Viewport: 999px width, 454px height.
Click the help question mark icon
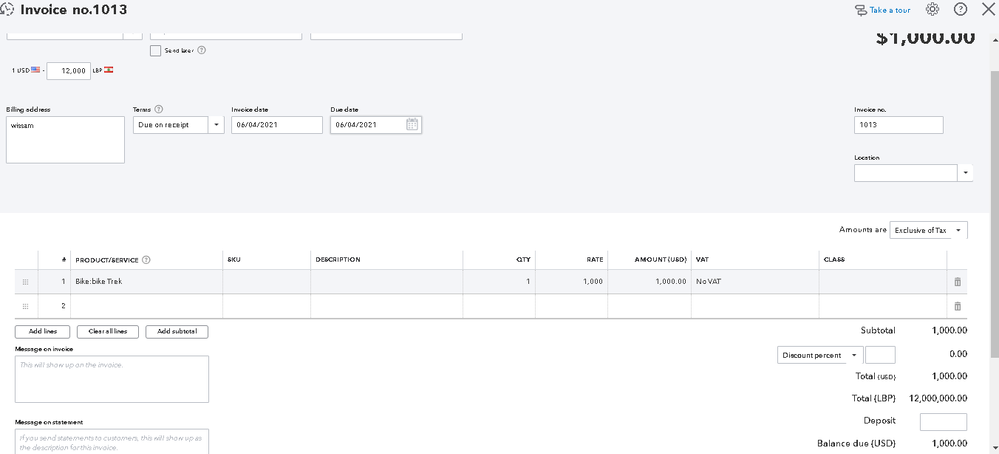pos(960,10)
